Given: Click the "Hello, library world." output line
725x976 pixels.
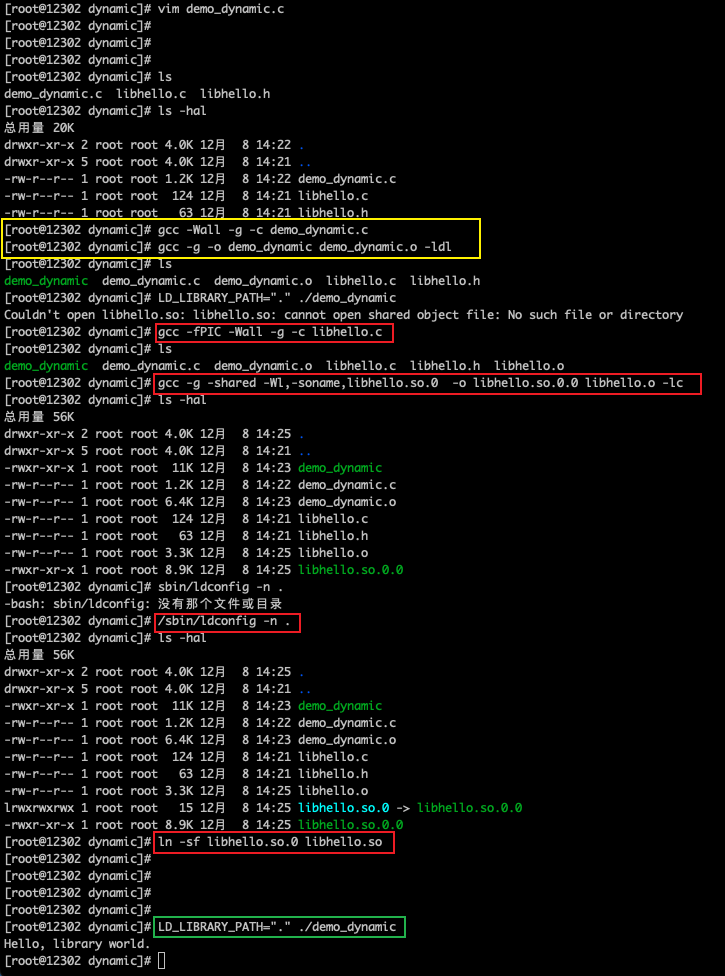Looking at the screenshot, I should (77, 944).
